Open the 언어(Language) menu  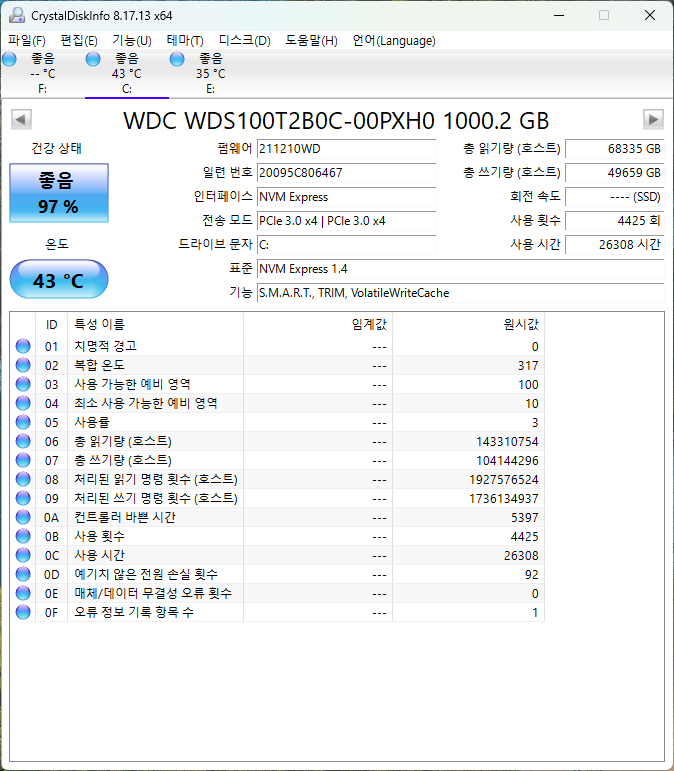pyautogui.click(x=394, y=41)
